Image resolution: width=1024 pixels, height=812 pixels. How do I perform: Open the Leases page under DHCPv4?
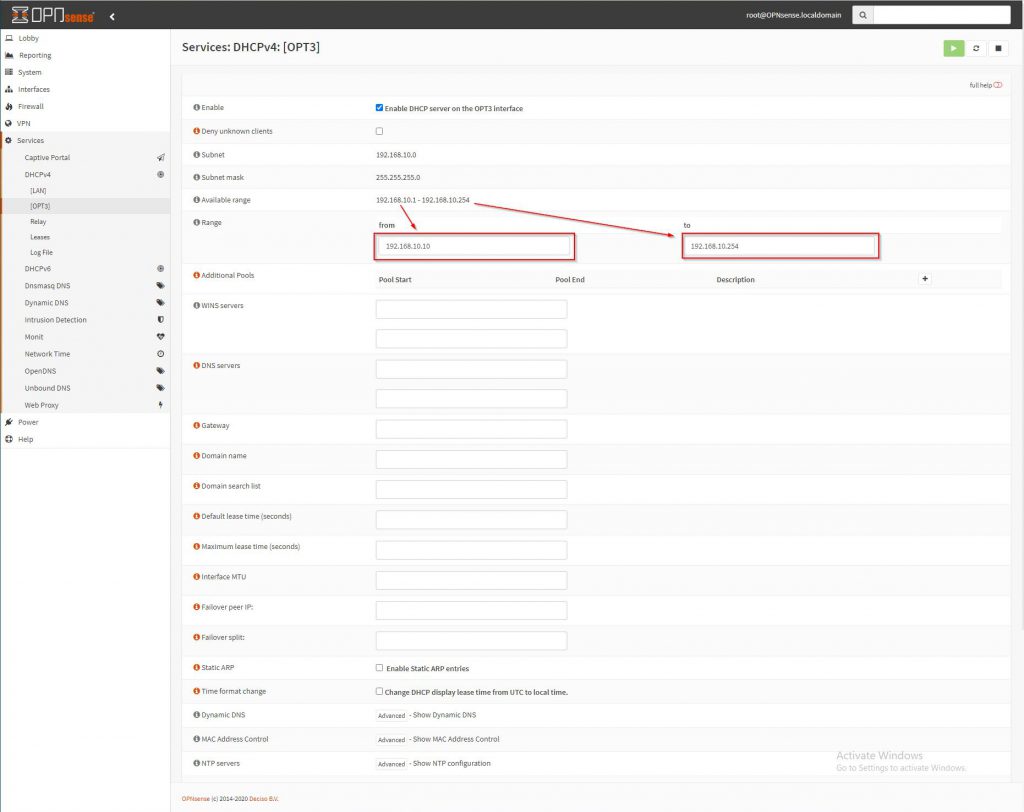(x=40, y=237)
